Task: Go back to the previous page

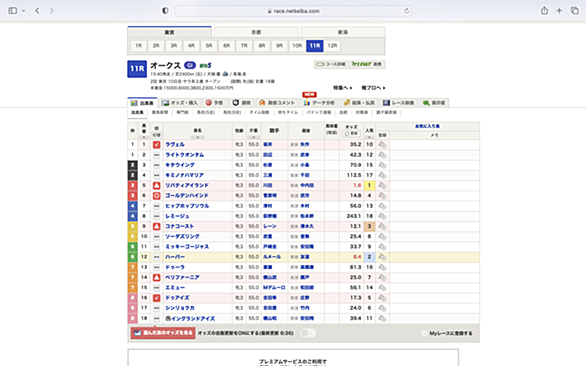Action: point(37,11)
